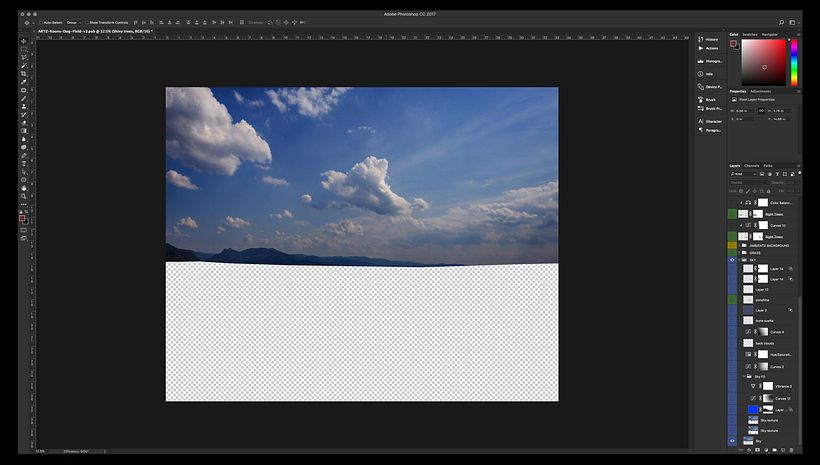Hide the SKY group layer
Image resolution: width=820 pixels, height=465 pixels.
pyautogui.click(x=732, y=260)
